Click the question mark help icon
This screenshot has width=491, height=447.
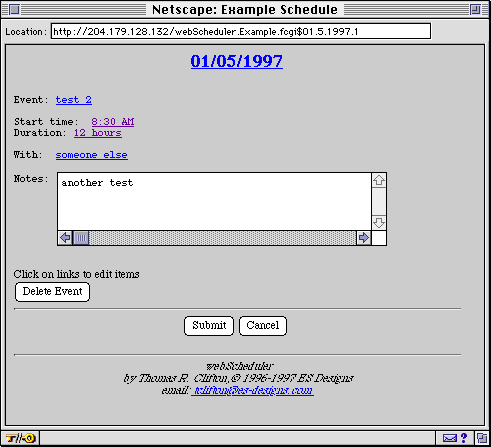click(464, 438)
